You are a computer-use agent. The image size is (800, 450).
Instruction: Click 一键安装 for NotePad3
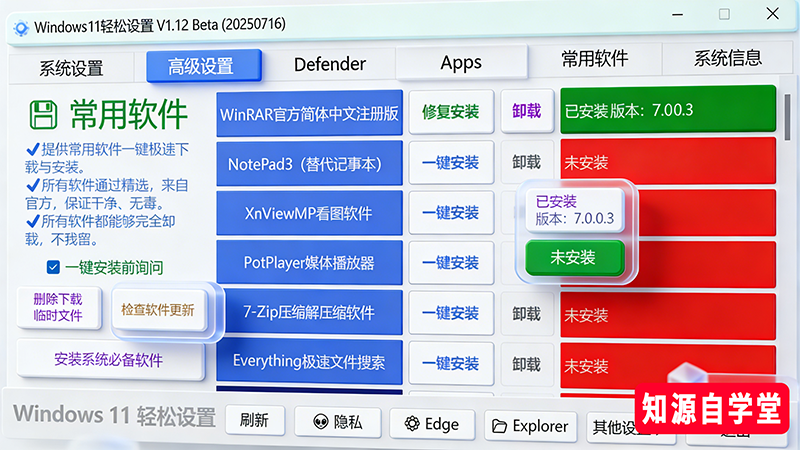[x=451, y=162]
